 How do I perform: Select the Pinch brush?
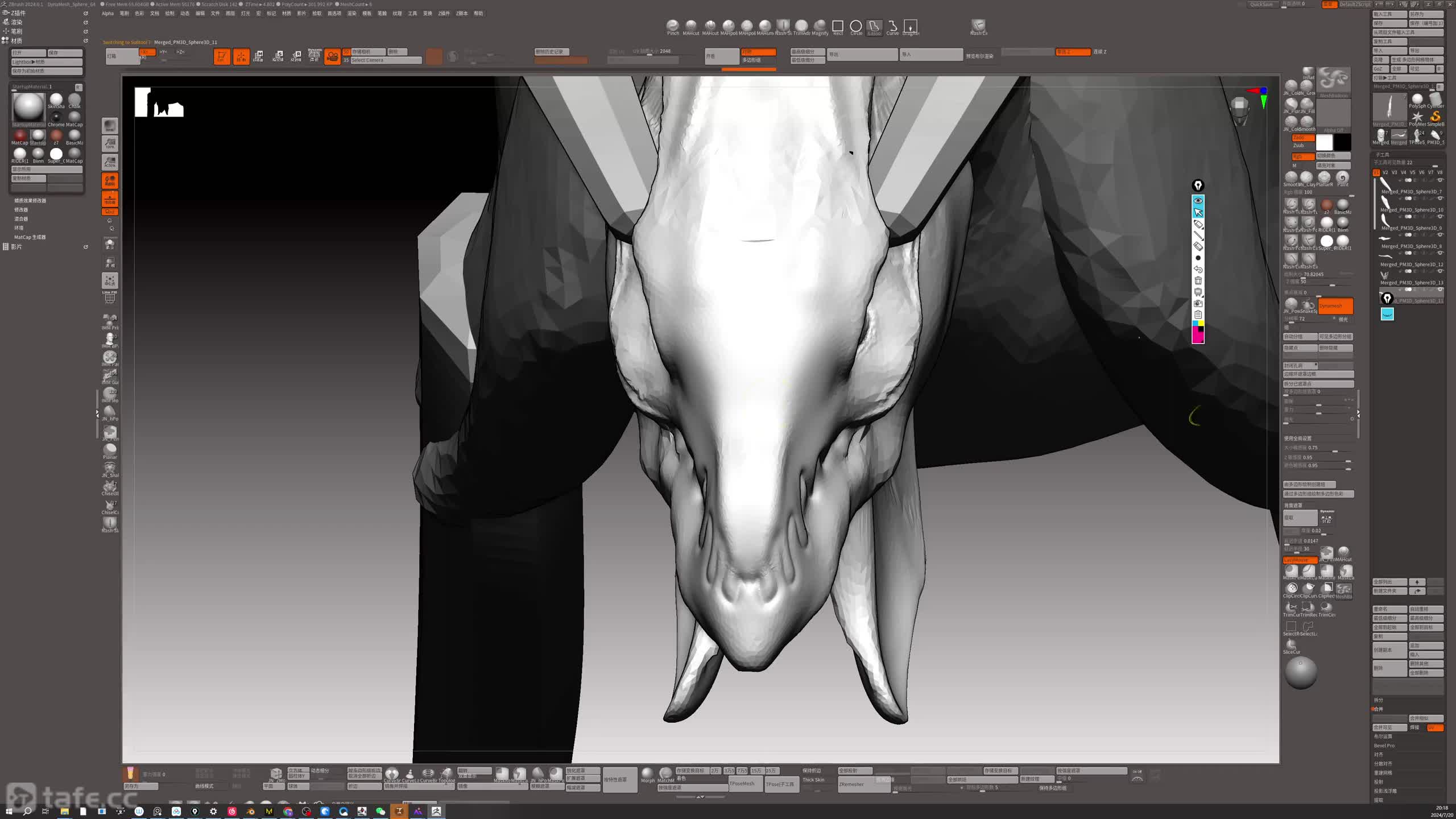(x=673, y=26)
